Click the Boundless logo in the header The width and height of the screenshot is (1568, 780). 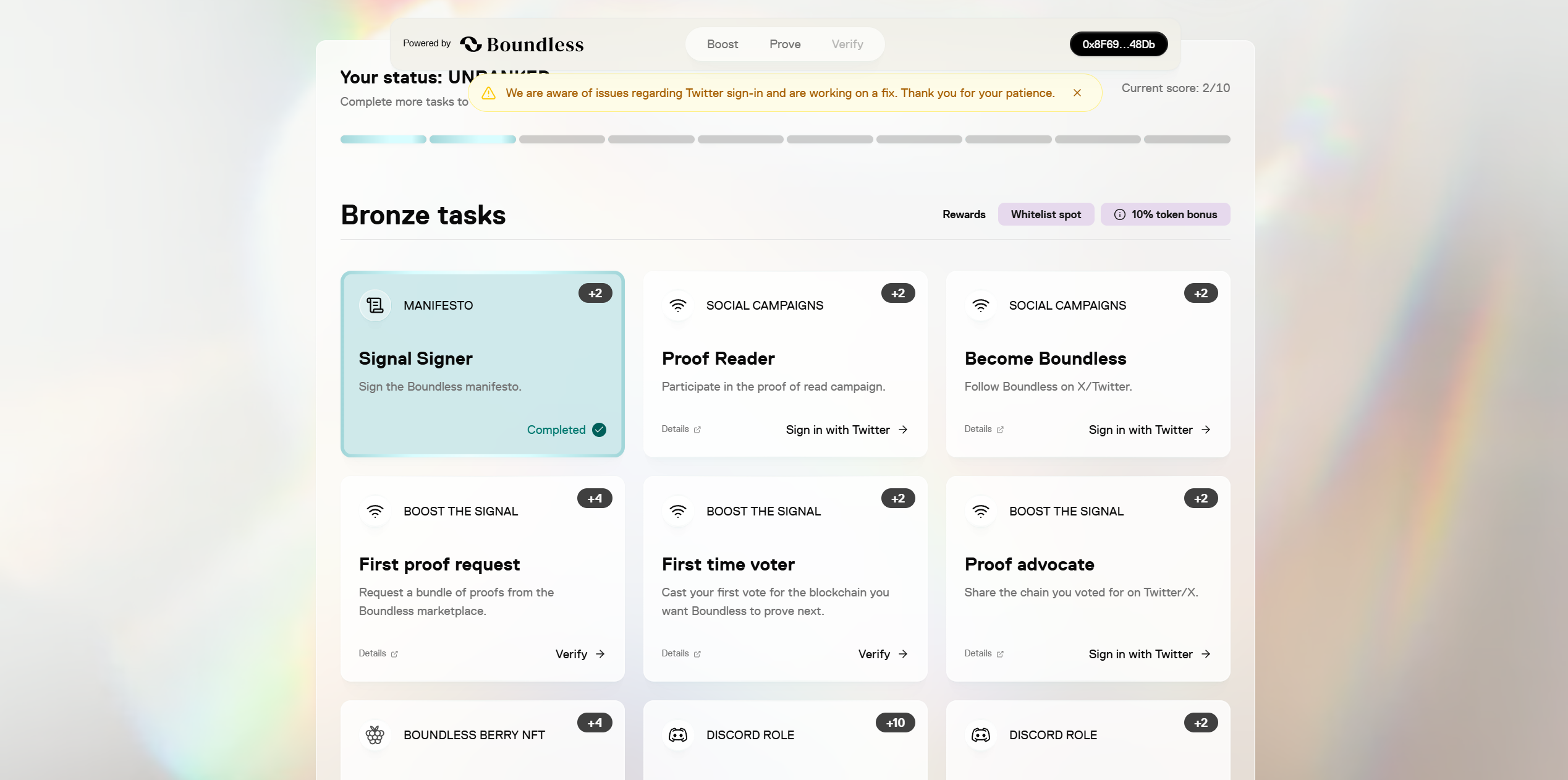tap(522, 44)
